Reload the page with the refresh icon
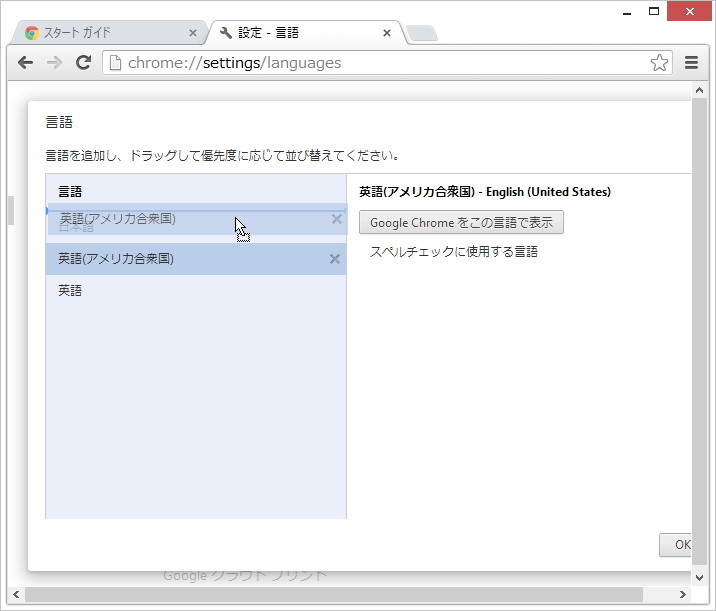The height and width of the screenshot is (611, 716). point(83,63)
